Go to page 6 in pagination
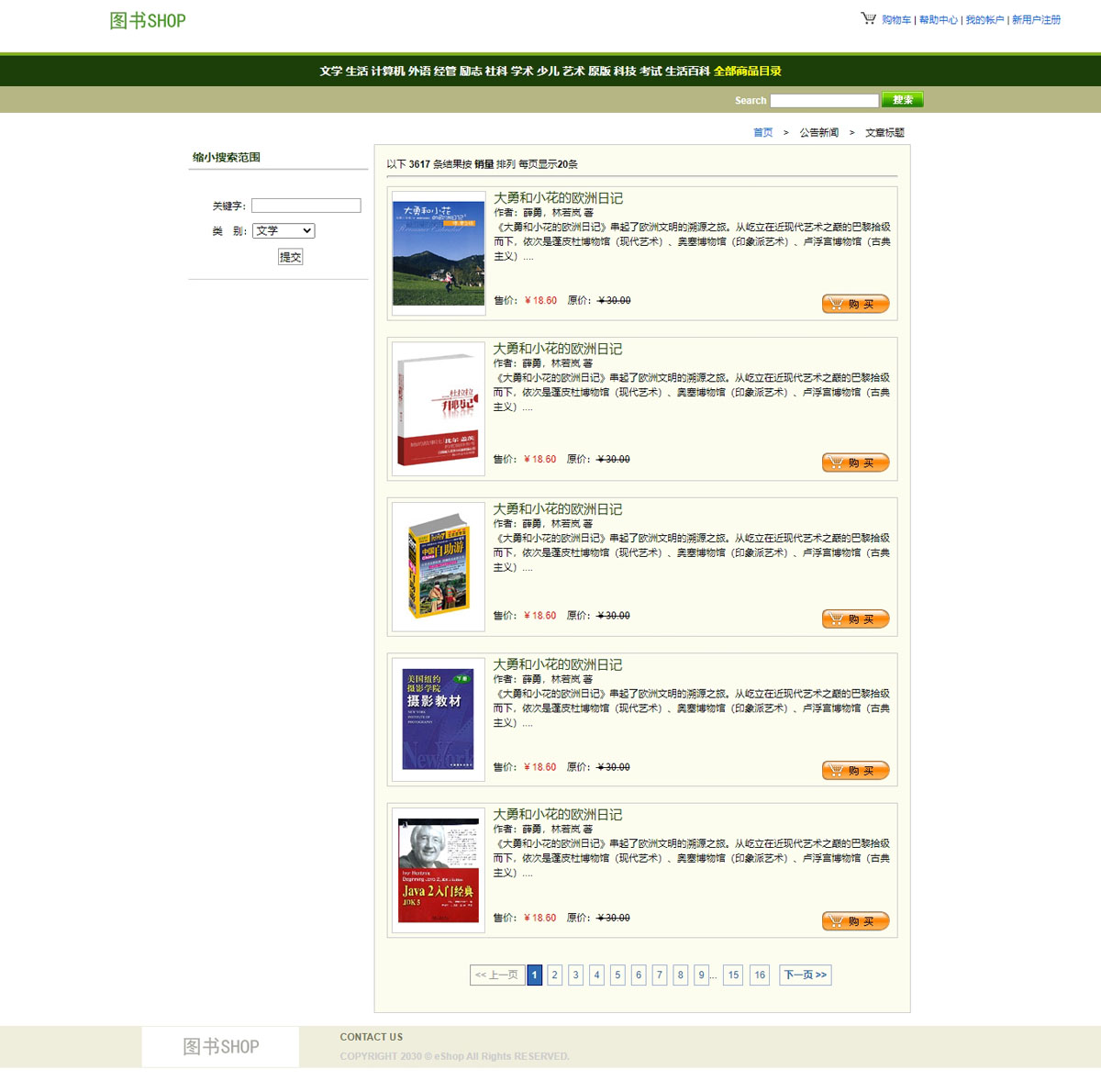 click(639, 975)
